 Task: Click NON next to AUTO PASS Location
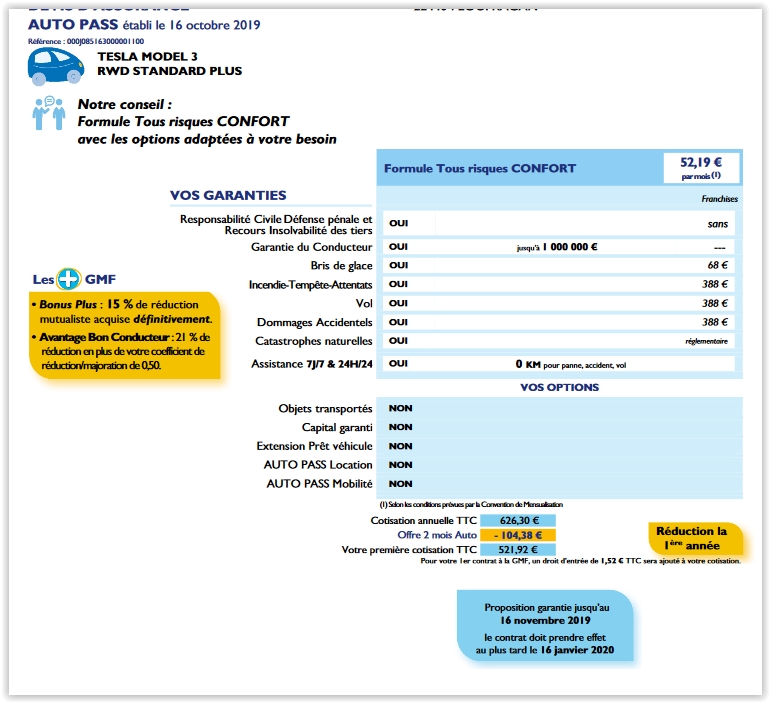coord(400,465)
